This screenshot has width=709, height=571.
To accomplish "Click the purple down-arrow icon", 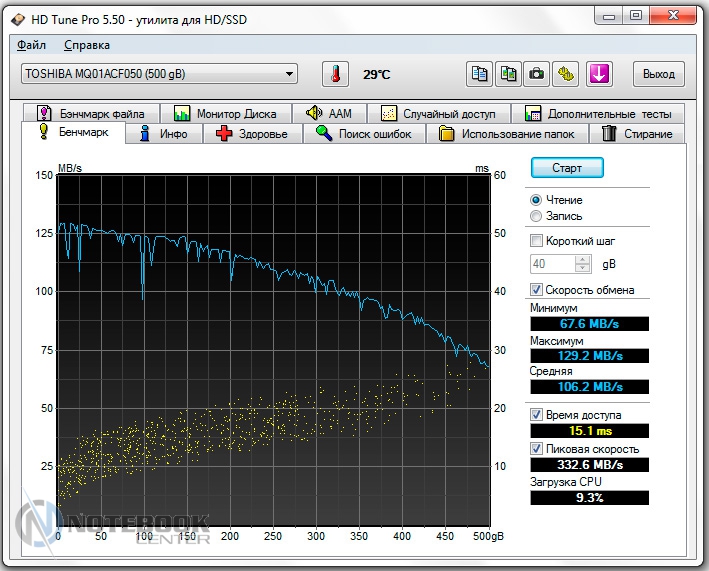I will [600, 74].
